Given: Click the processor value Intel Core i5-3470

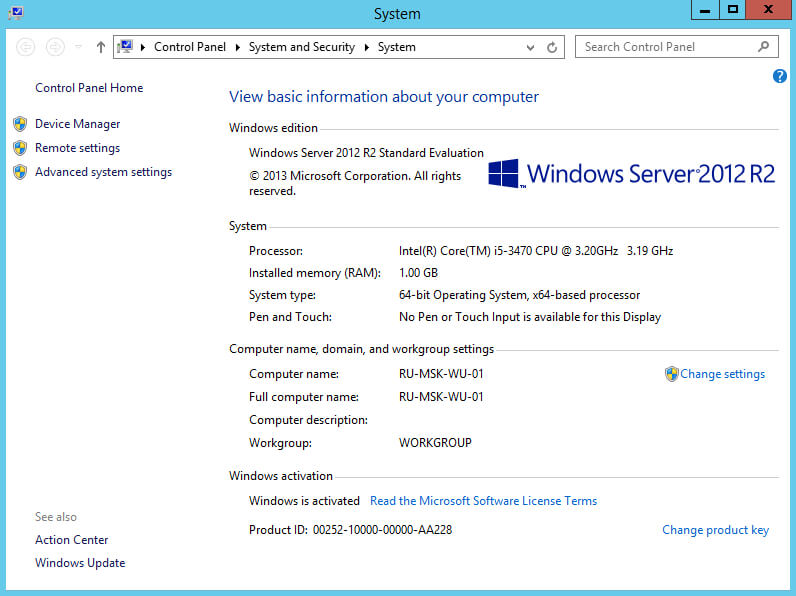Looking at the screenshot, I should click(x=536, y=251).
